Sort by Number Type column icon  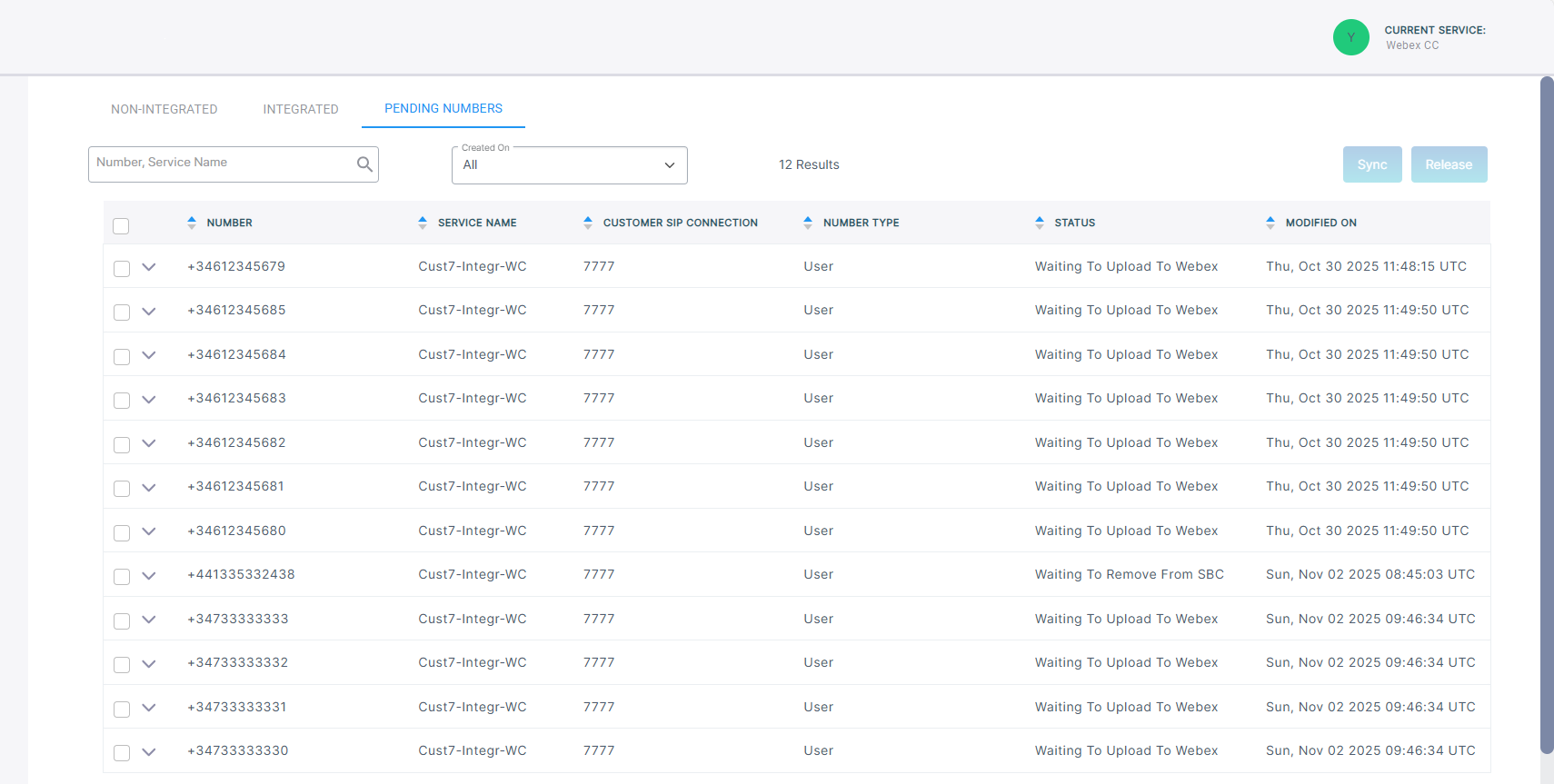tap(808, 223)
